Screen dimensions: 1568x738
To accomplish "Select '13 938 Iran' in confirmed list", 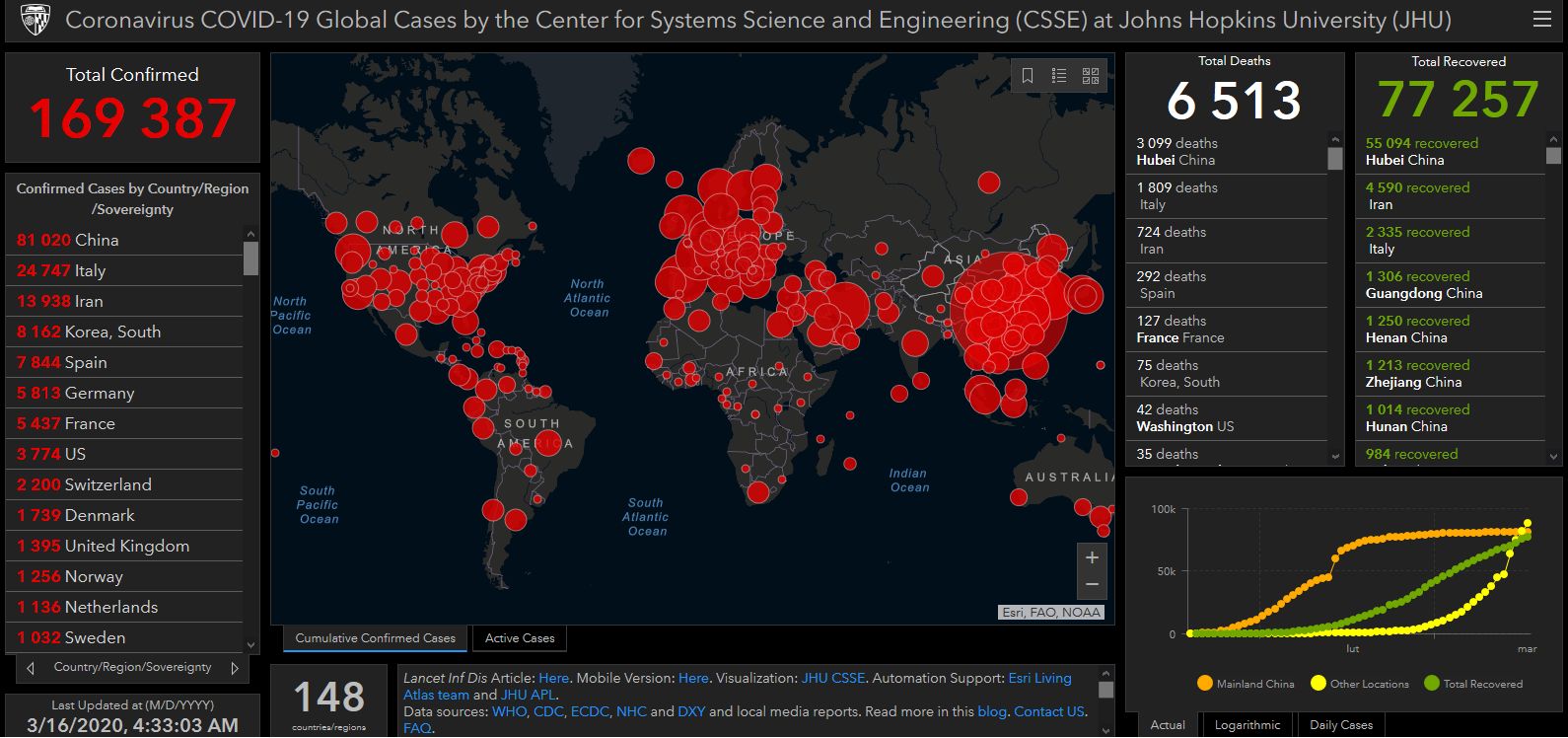I will click(x=124, y=301).
